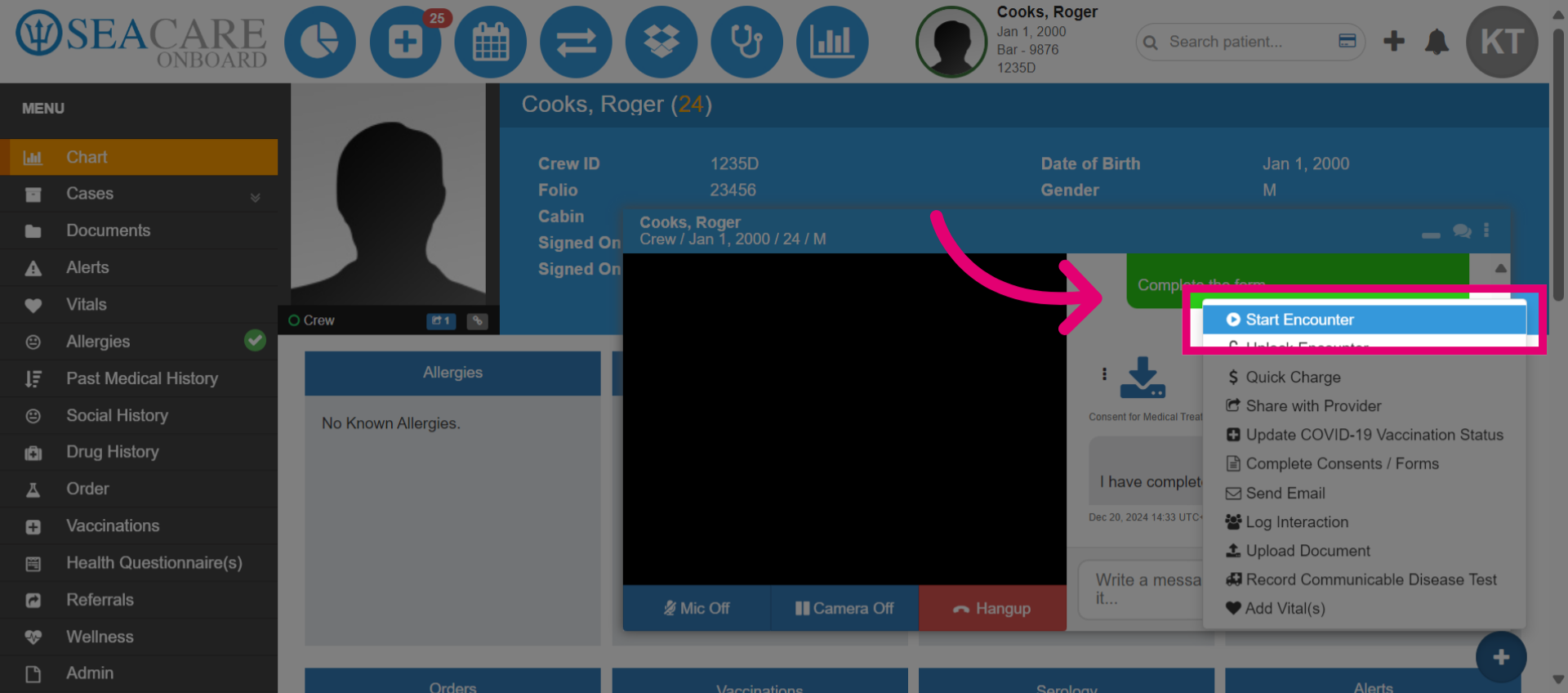Open the bar chart reports icon
The height and width of the screenshot is (693, 1568).
point(831,42)
